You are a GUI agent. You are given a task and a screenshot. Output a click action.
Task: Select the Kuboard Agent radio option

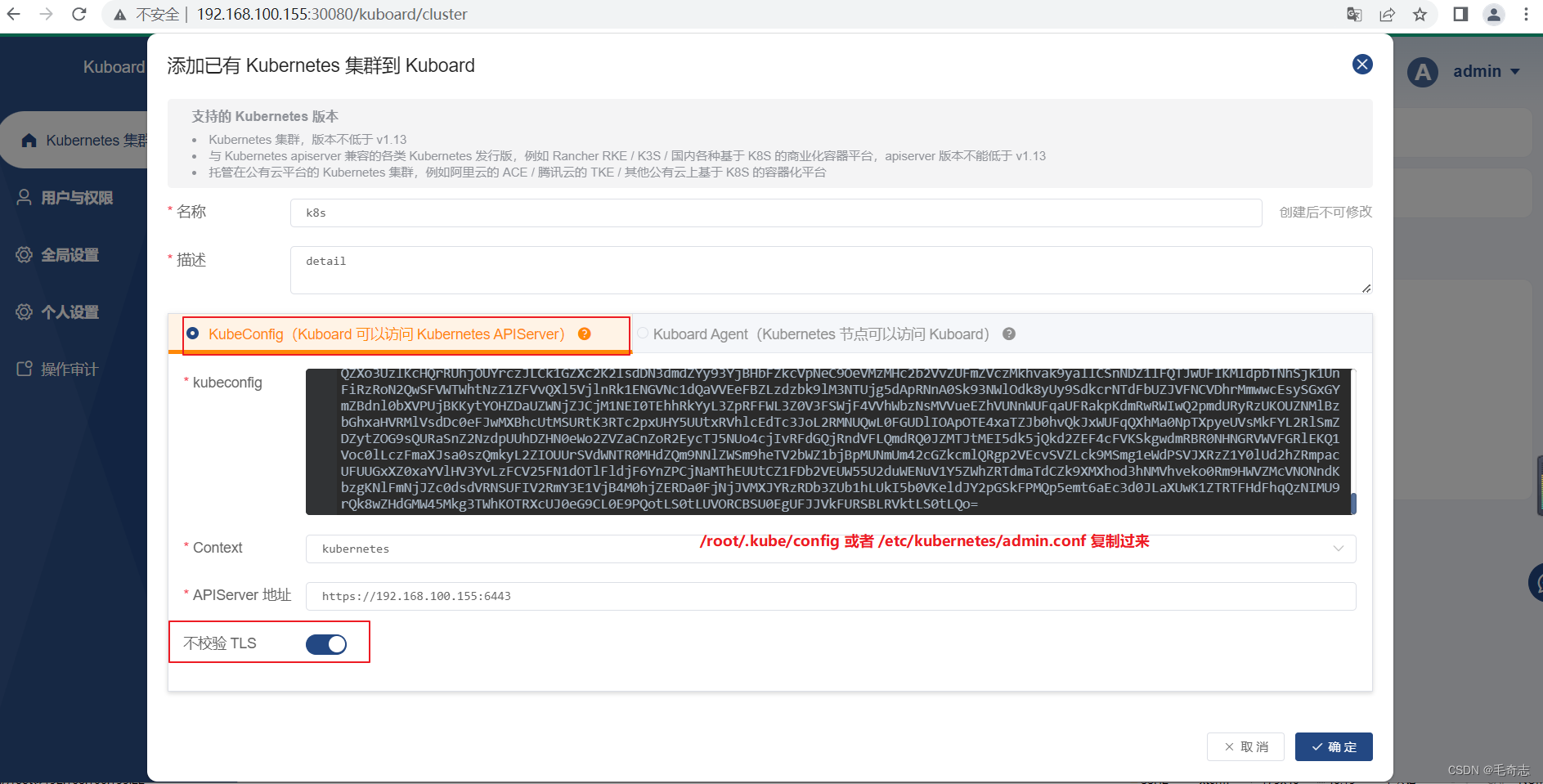point(643,334)
